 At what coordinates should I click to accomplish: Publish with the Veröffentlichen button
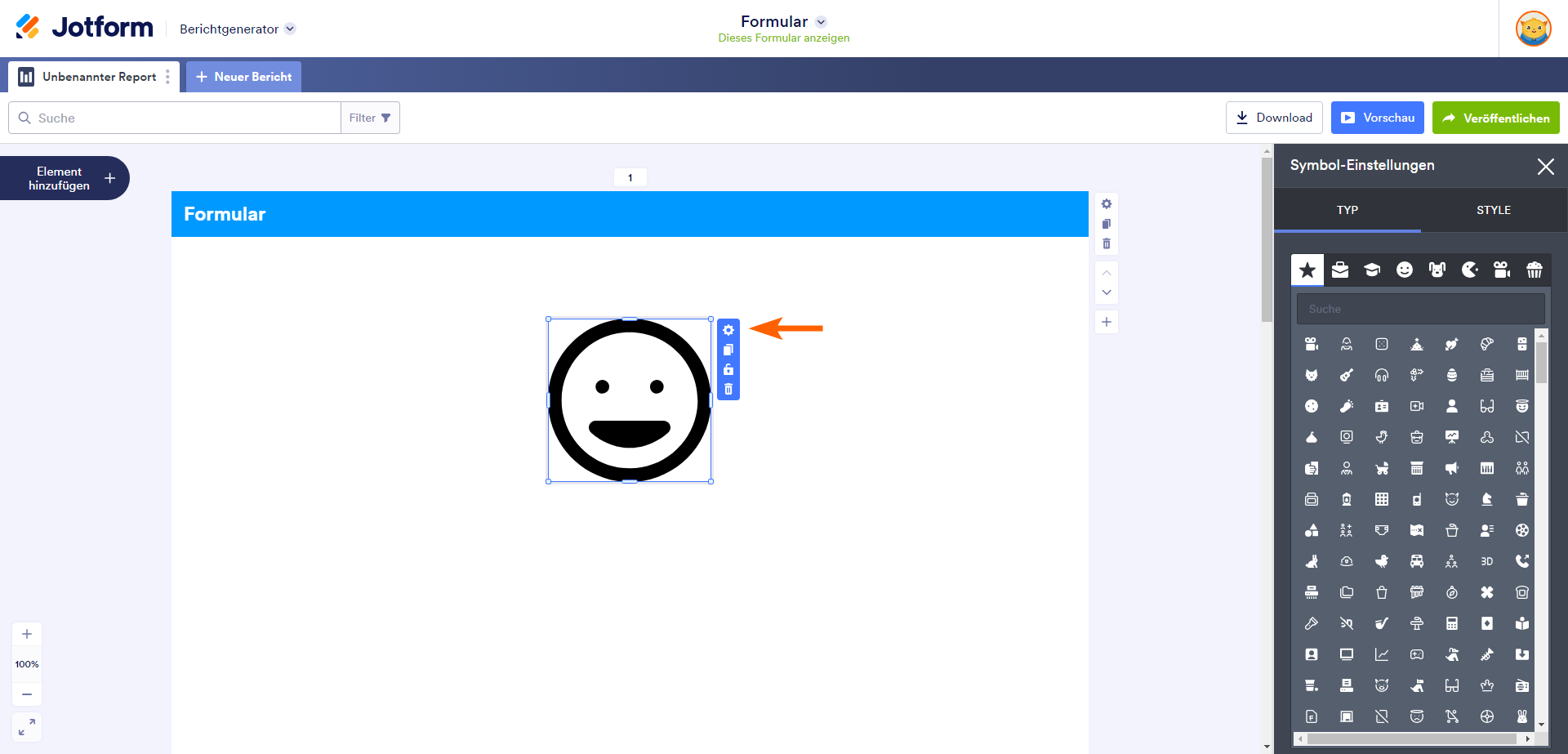(x=1496, y=118)
